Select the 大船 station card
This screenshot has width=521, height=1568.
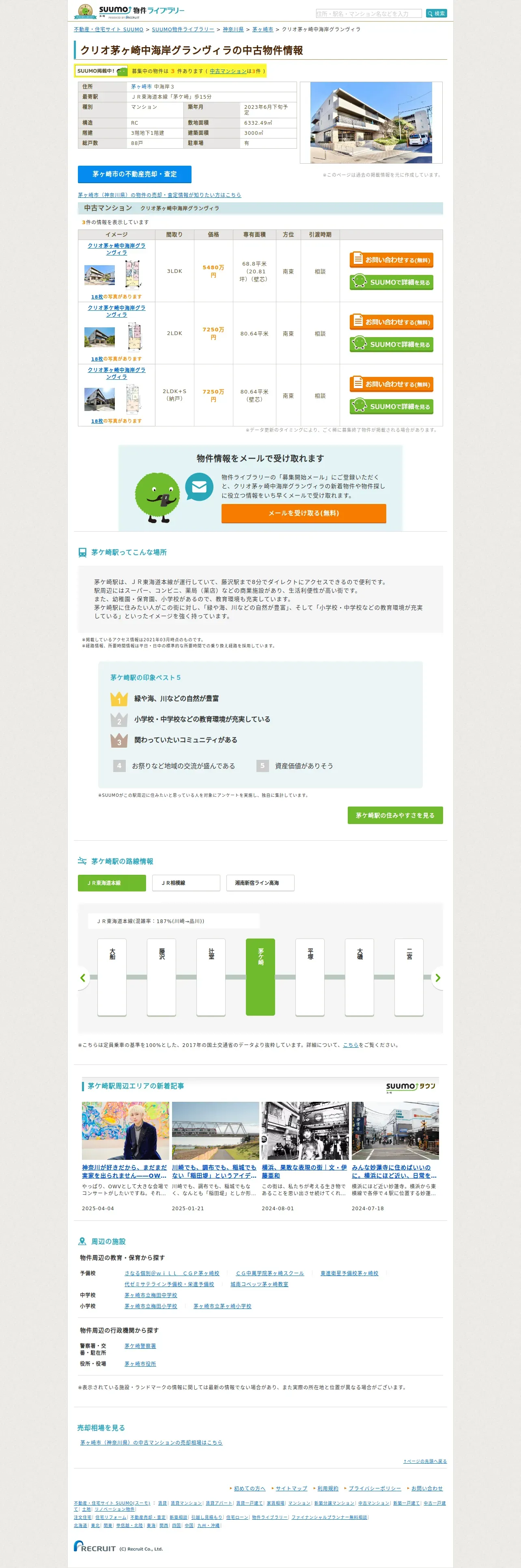(112, 977)
